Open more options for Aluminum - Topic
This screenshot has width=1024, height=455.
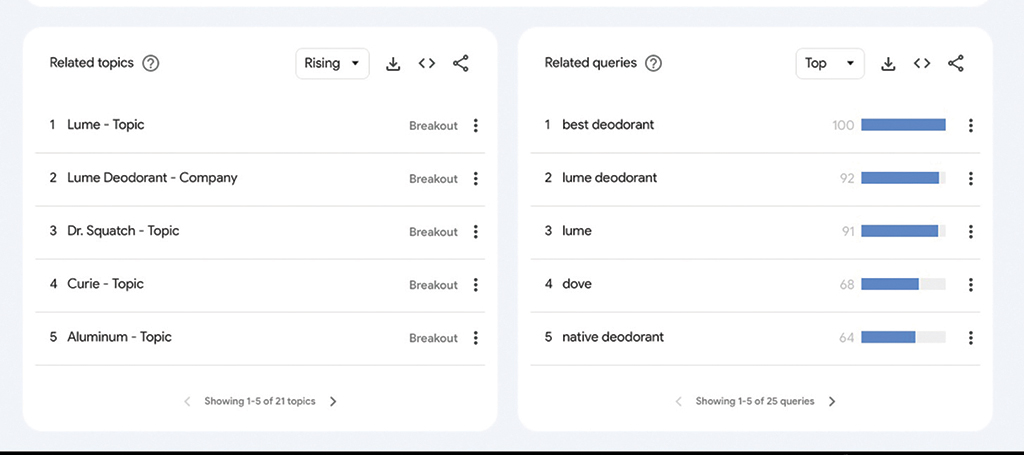pyautogui.click(x=476, y=338)
